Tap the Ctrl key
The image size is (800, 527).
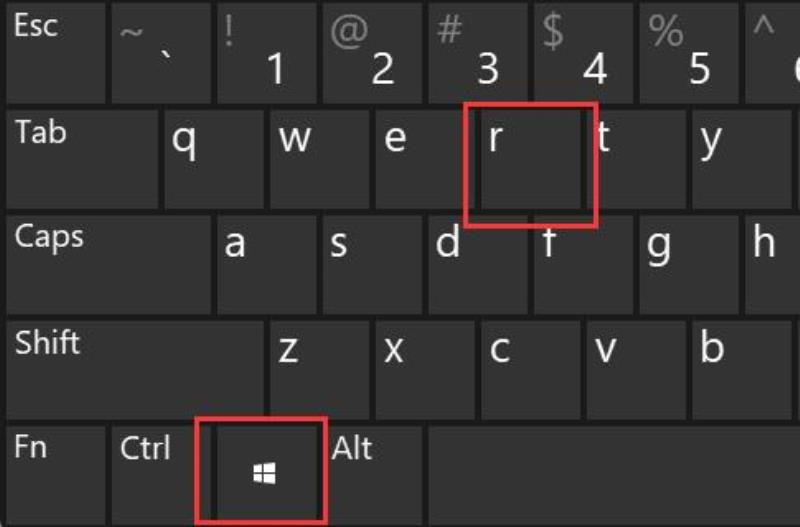pos(161,475)
